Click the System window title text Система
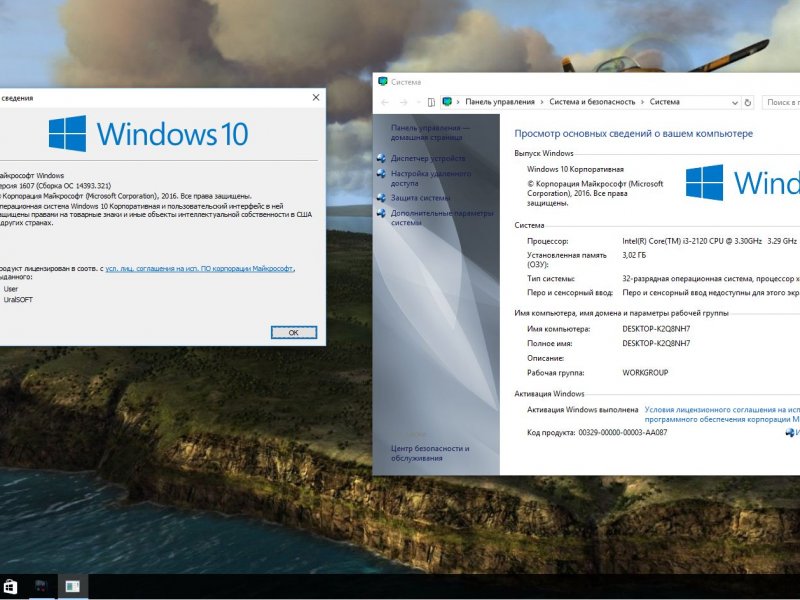Viewport: 800px width, 600px height. (x=406, y=82)
